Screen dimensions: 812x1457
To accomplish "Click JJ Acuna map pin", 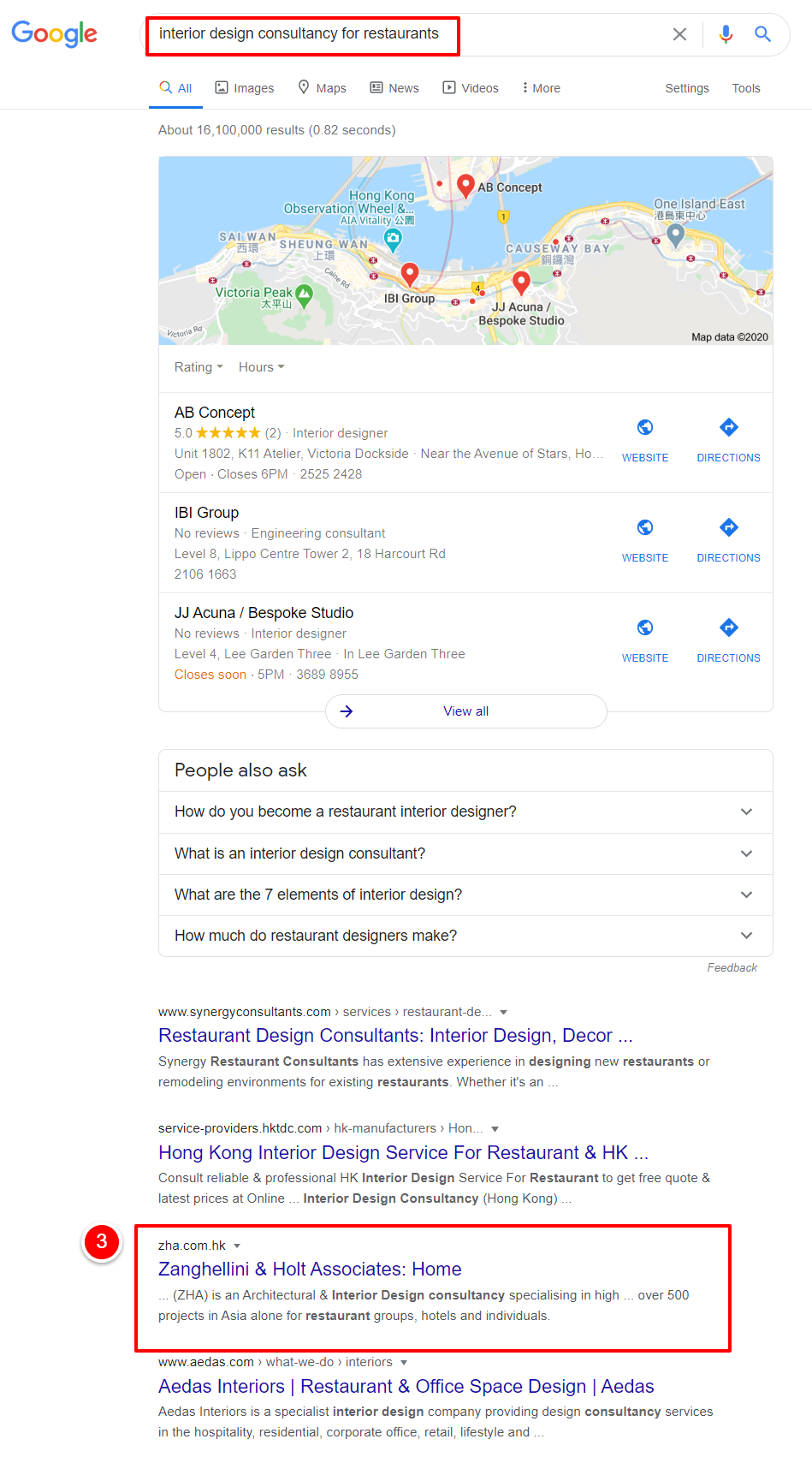I will [521, 282].
